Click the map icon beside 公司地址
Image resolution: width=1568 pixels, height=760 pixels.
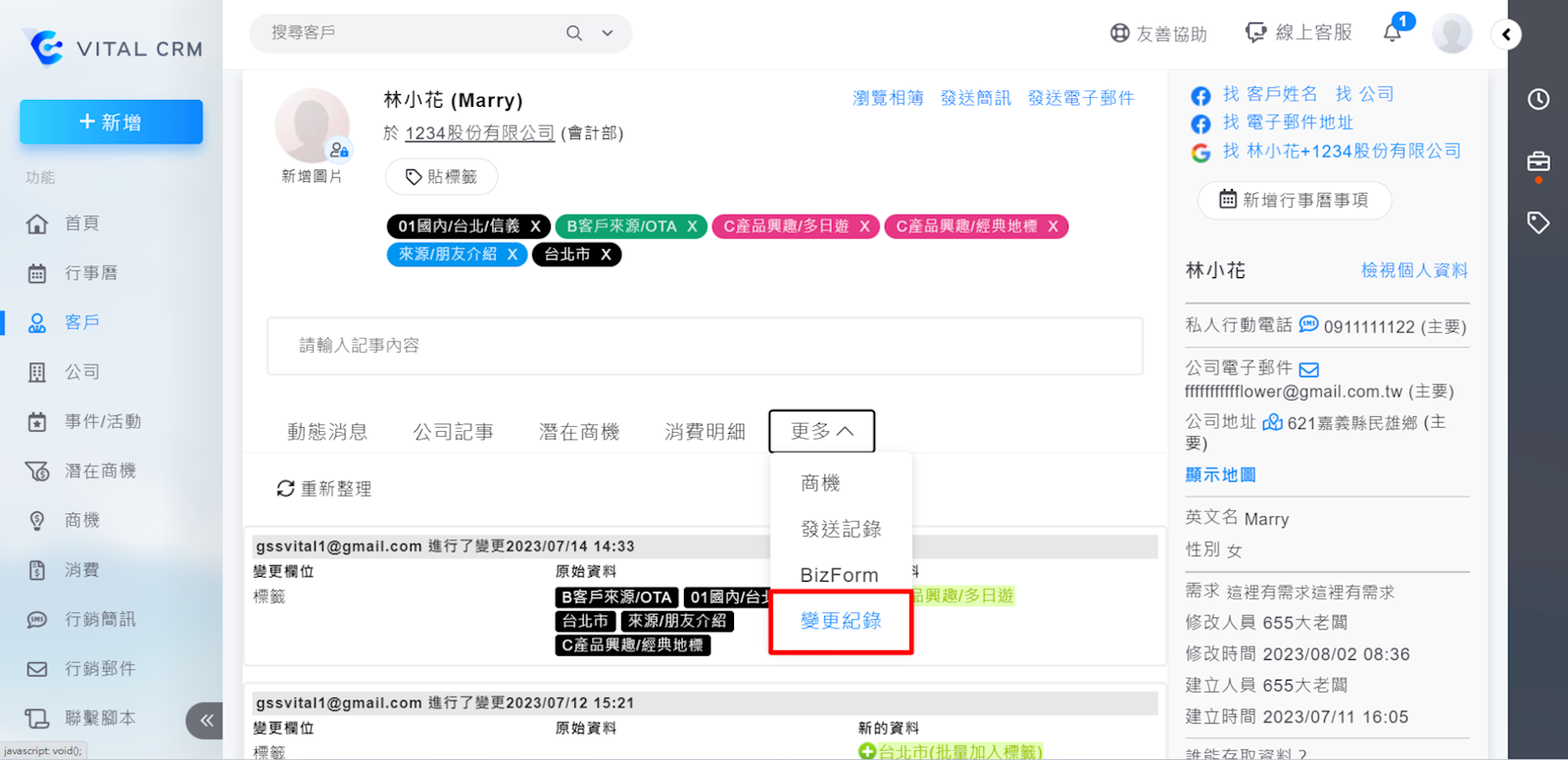[1272, 422]
